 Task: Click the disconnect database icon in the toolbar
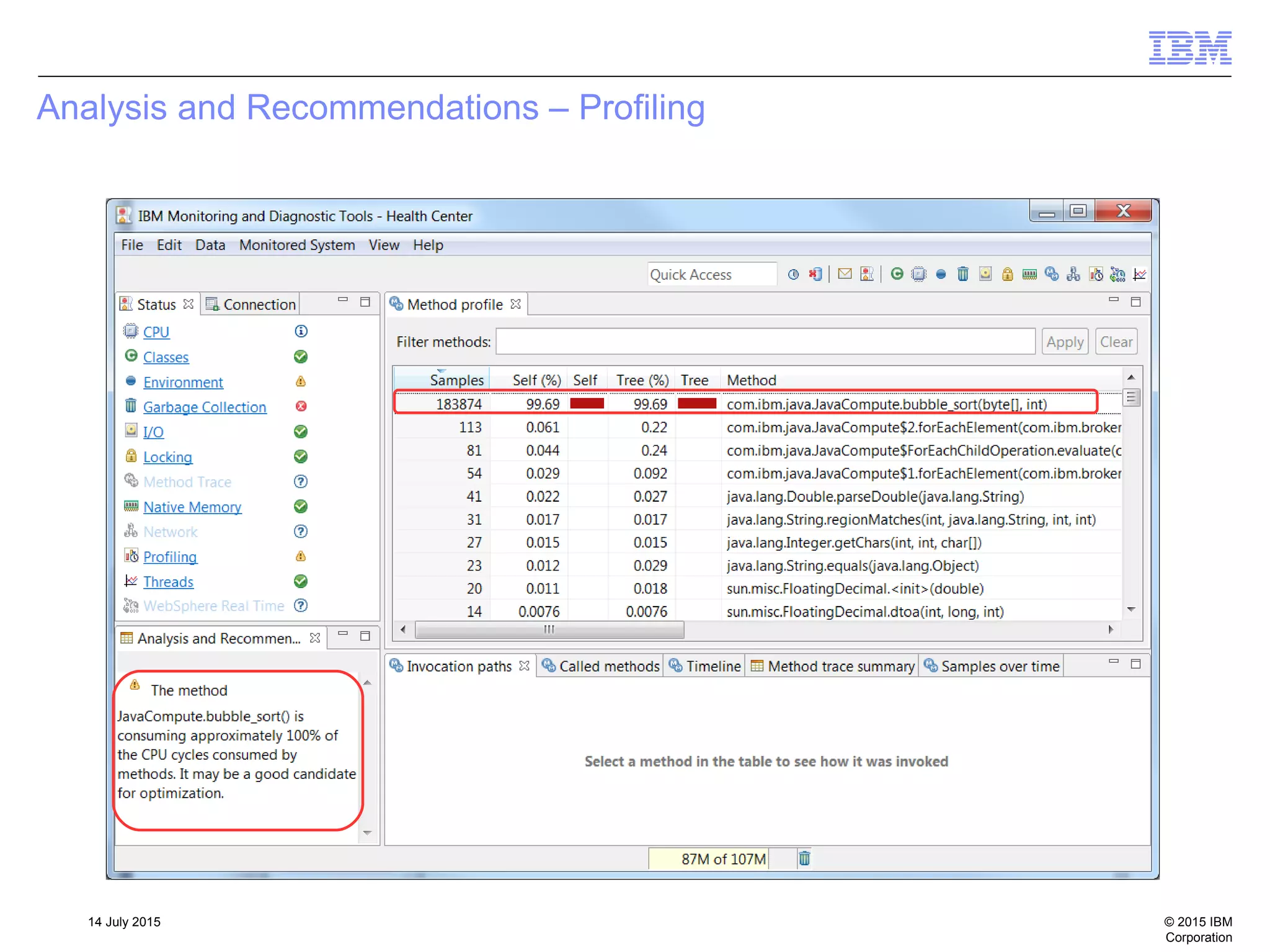(x=815, y=275)
